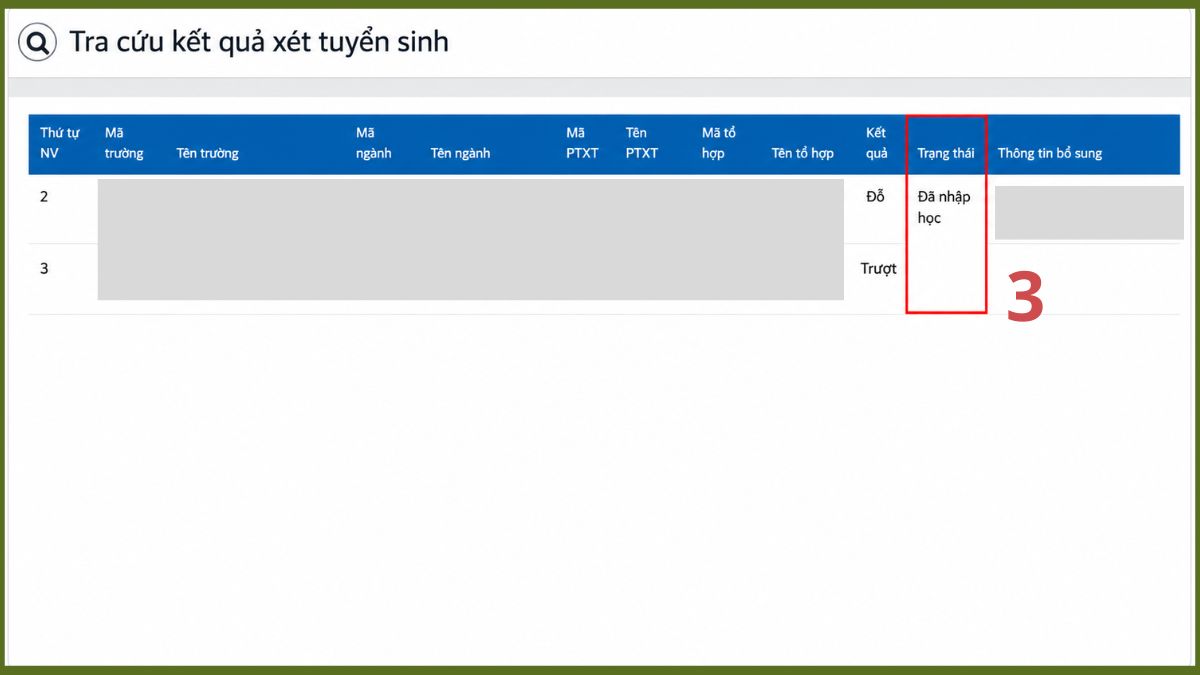1200x675 pixels.
Task: Click the 'Trượt' result cell
Action: click(x=879, y=268)
